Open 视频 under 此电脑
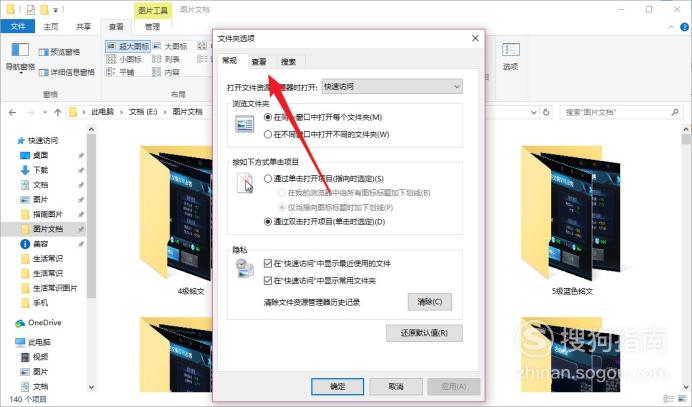The height and width of the screenshot is (407, 692). (x=41, y=357)
